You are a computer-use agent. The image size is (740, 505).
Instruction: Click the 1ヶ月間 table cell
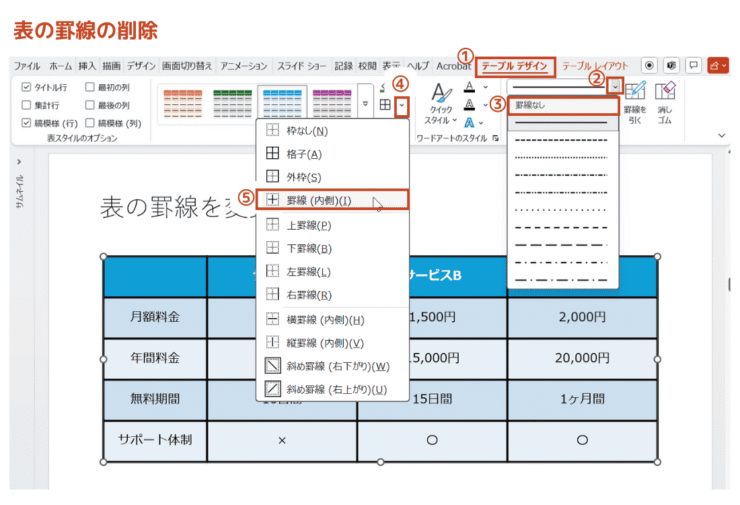(x=582, y=400)
